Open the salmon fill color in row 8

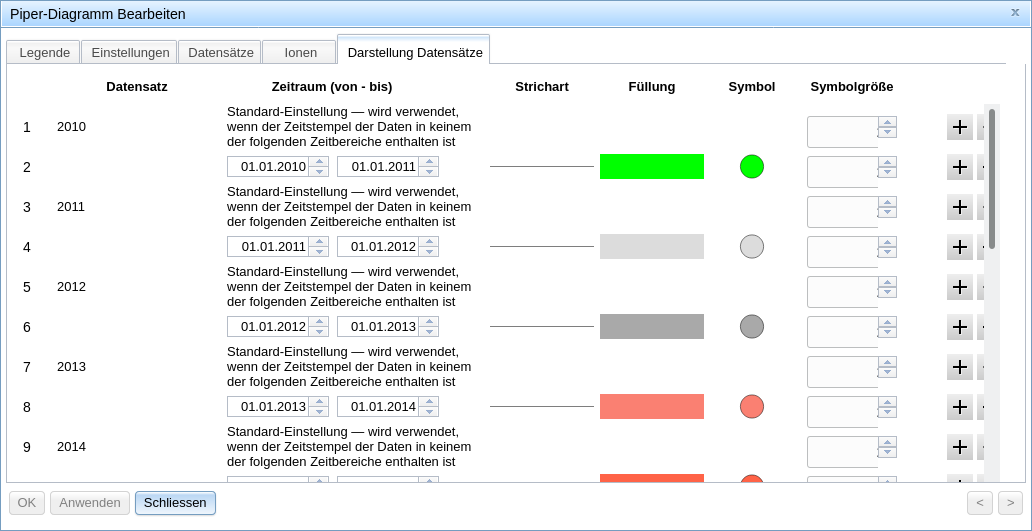click(652, 407)
